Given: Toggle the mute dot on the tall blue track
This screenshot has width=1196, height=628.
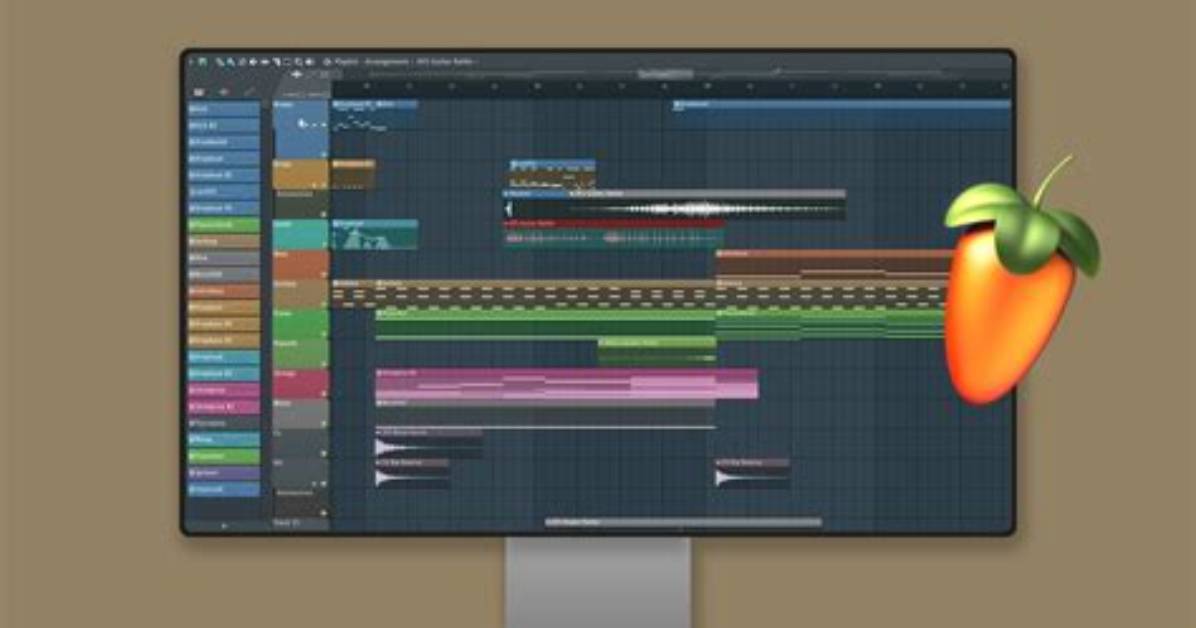Looking at the screenshot, I should (323, 154).
